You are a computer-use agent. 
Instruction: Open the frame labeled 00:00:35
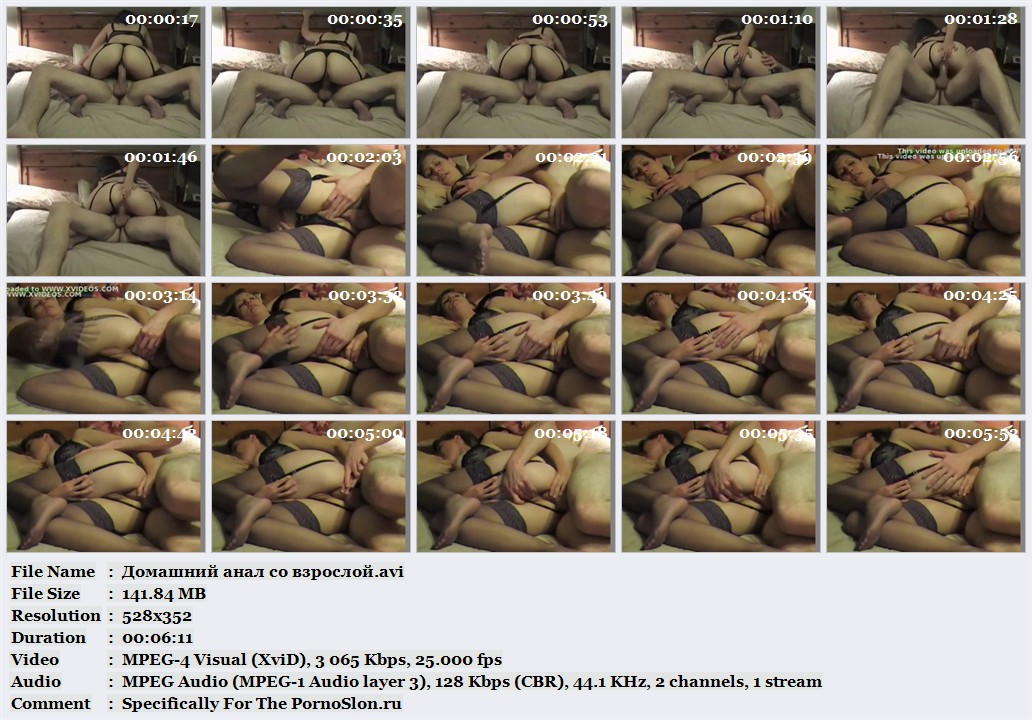(311, 72)
